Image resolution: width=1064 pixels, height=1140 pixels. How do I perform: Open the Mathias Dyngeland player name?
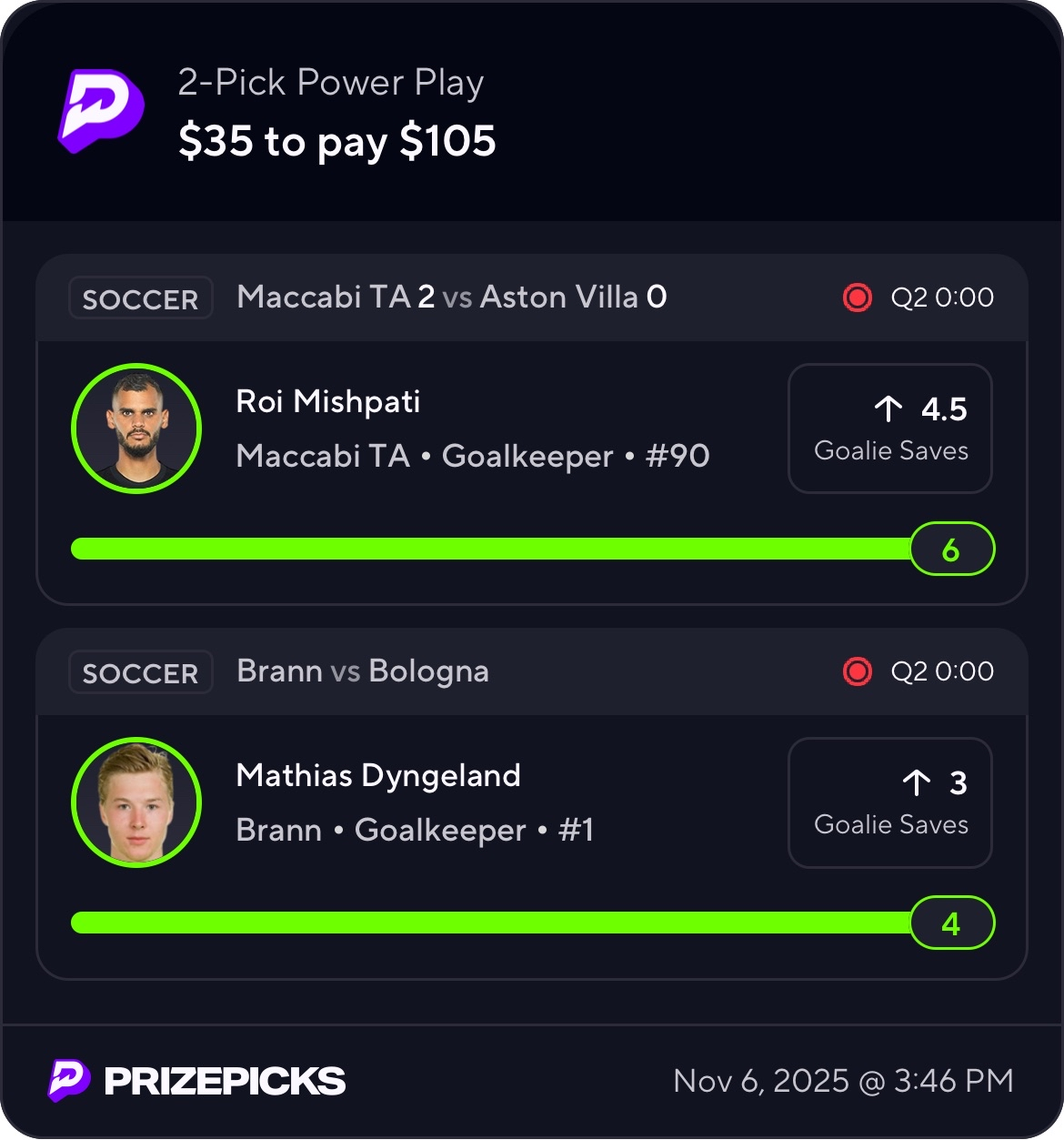378,775
